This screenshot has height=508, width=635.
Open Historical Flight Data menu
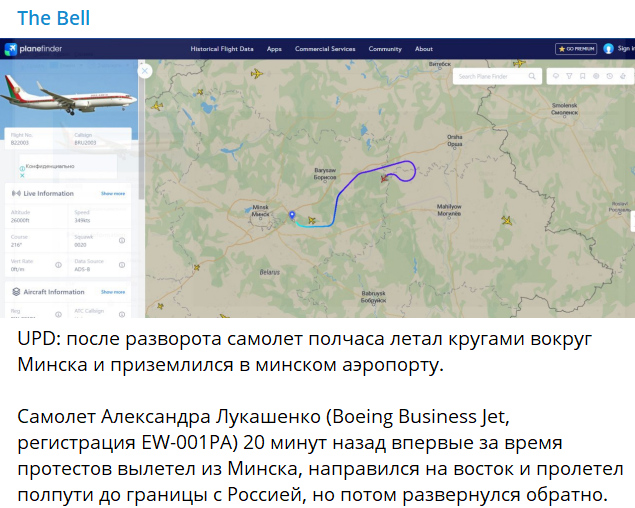click(222, 49)
